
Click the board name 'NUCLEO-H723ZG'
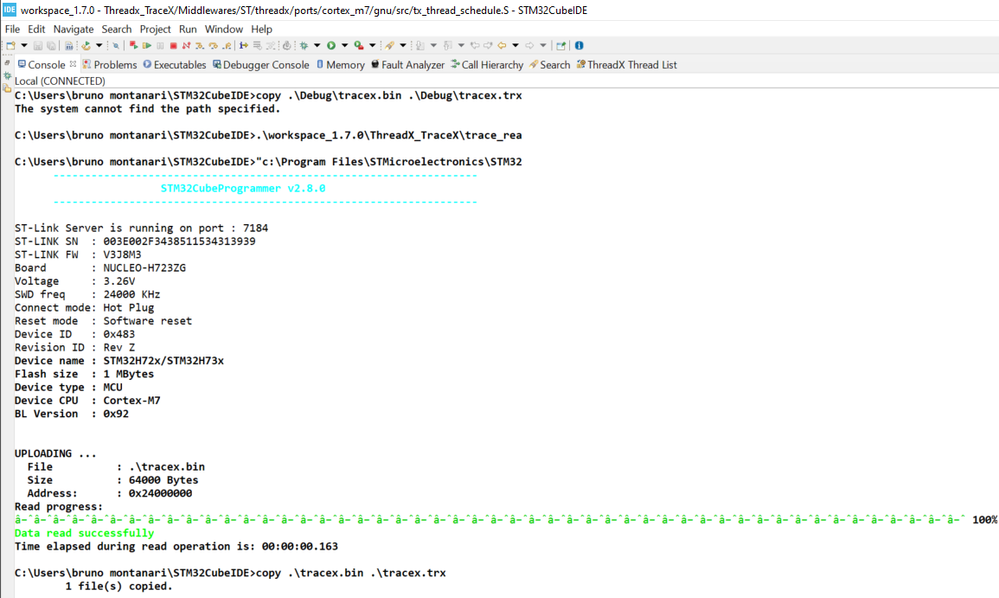click(145, 268)
